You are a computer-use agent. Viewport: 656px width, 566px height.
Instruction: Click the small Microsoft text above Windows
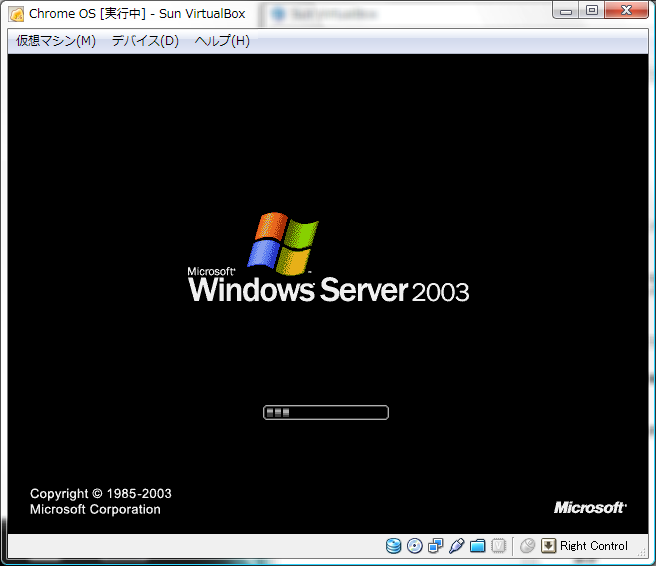pyautogui.click(x=211, y=271)
